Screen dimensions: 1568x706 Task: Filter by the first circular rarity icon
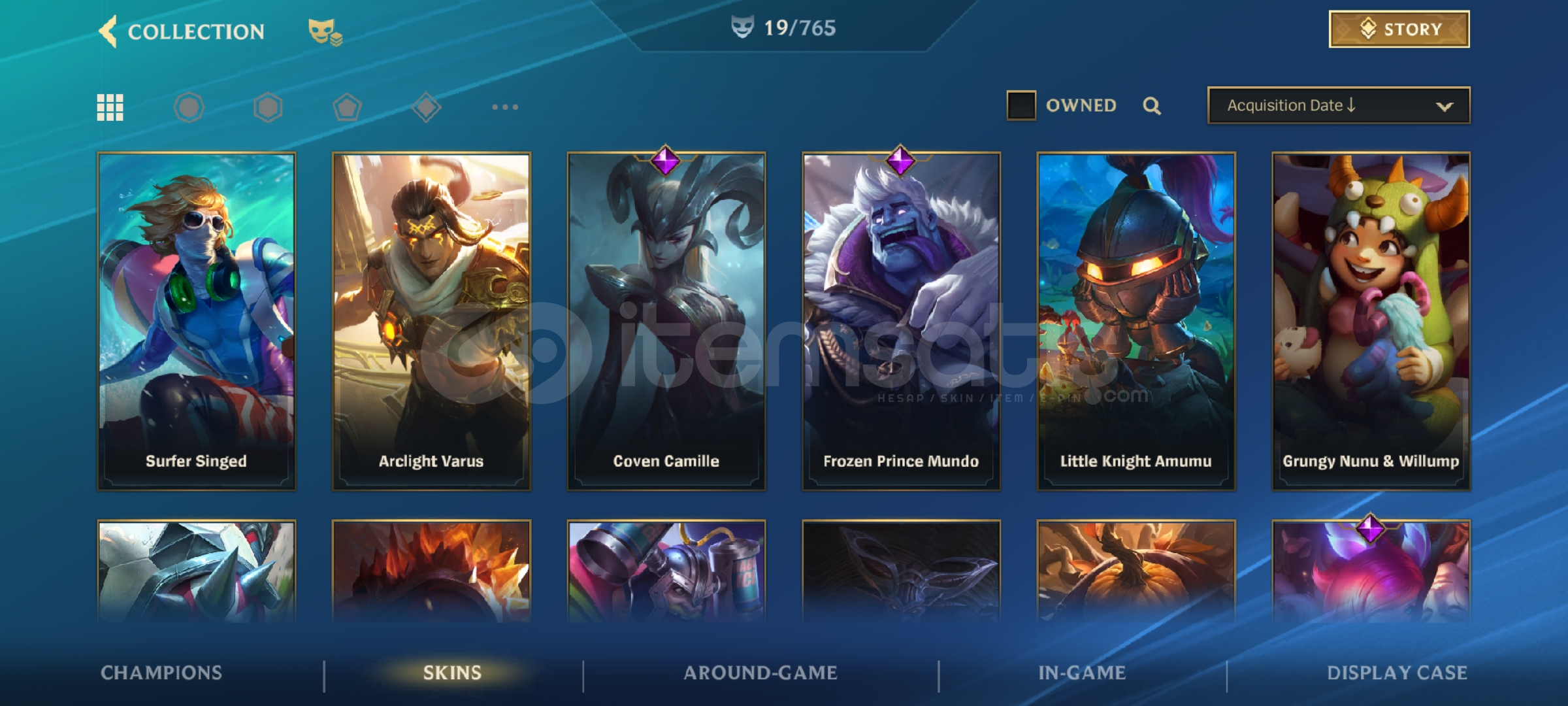click(x=189, y=107)
